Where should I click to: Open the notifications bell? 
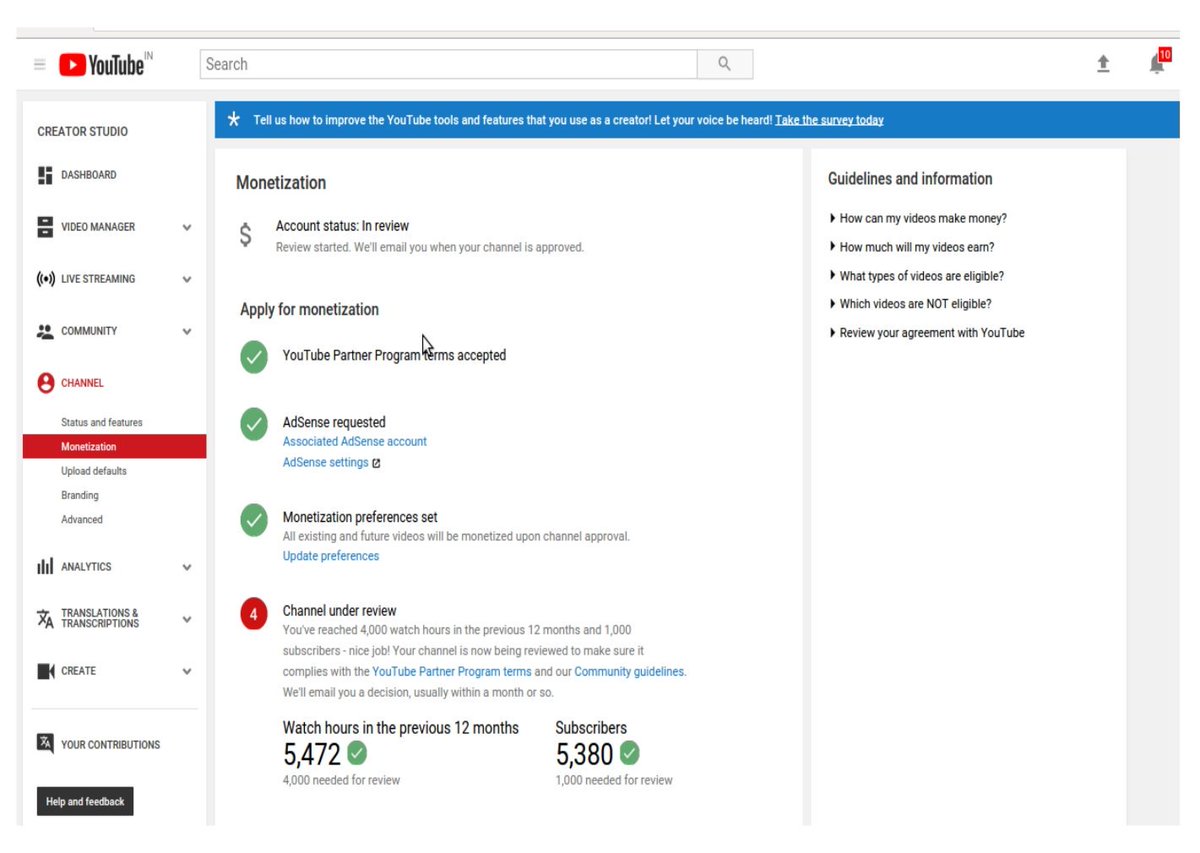pos(1157,63)
